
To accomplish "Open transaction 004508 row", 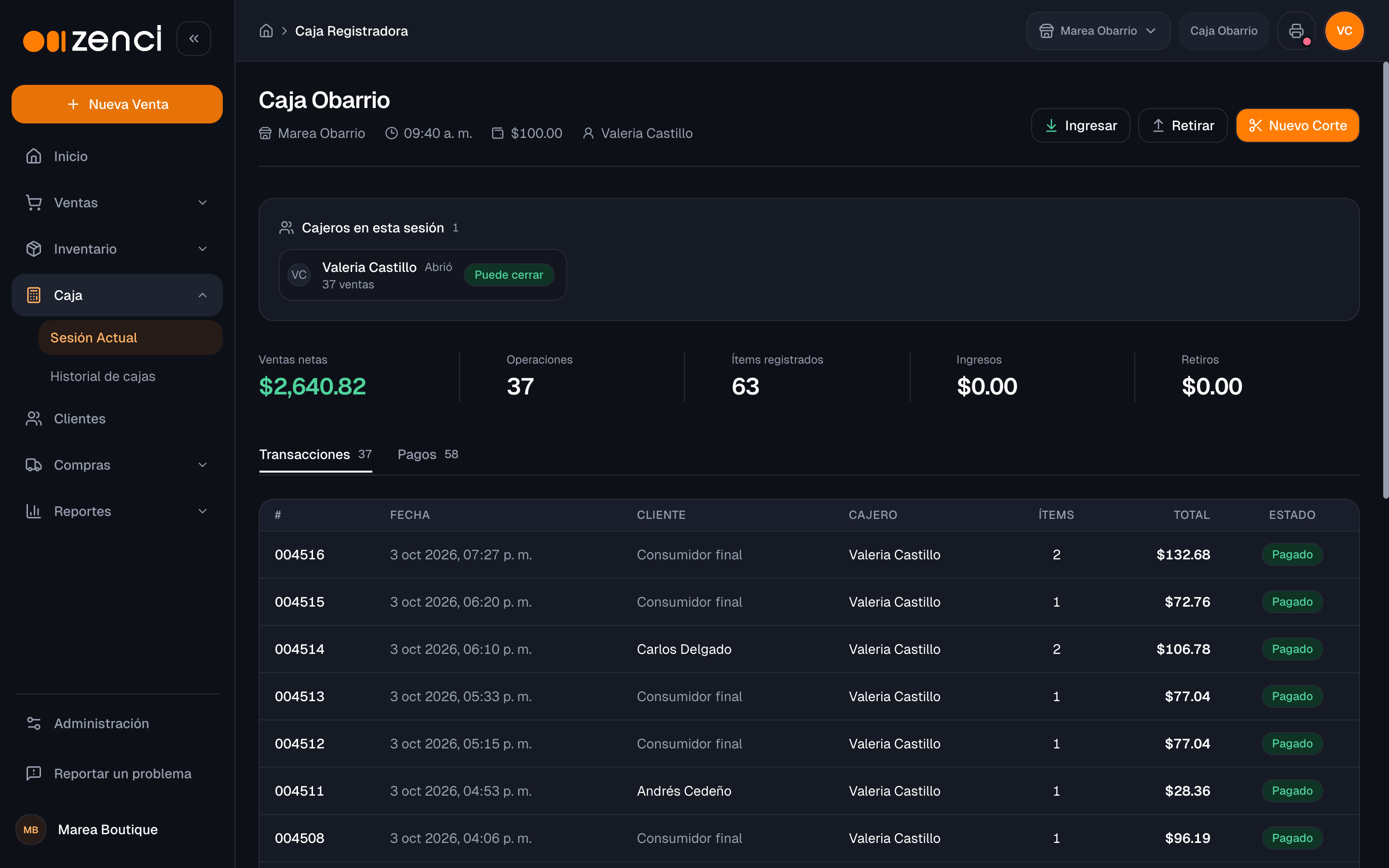I will point(809,838).
